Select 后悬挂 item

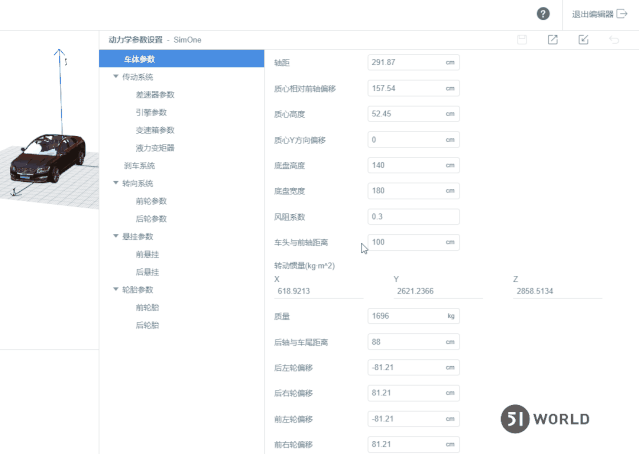coord(147,272)
